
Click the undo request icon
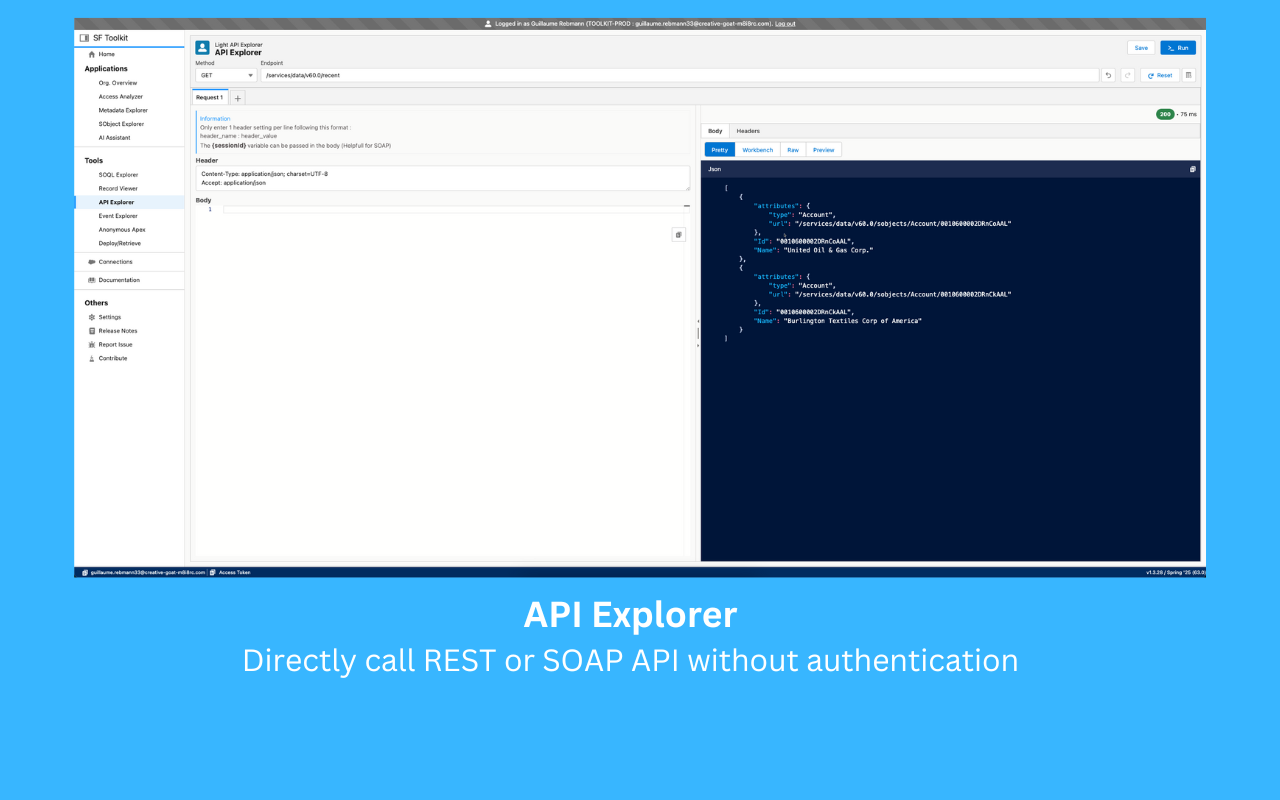(x=1106, y=75)
